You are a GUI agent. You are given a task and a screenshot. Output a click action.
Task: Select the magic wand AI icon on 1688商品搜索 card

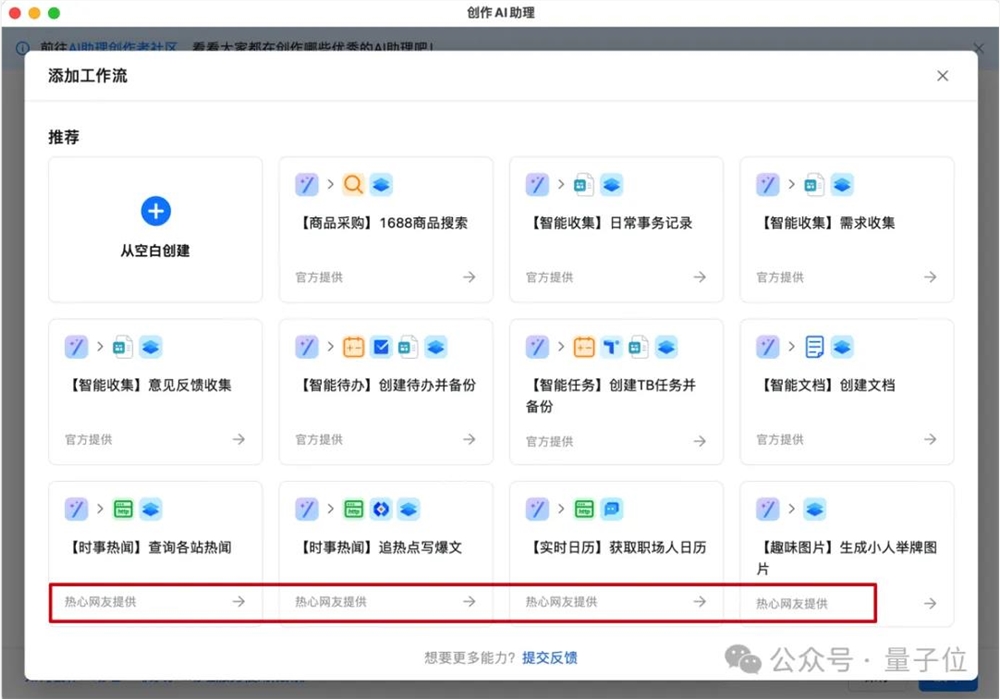pyautogui.click(x=306, y=184)
